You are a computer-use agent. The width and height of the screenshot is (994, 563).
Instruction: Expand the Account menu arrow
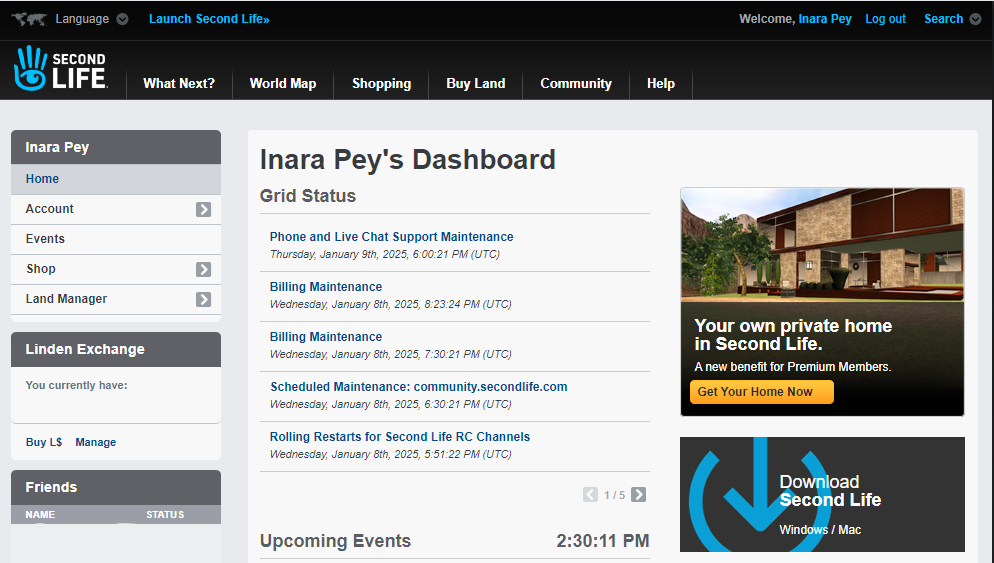(x=203, y=209)
